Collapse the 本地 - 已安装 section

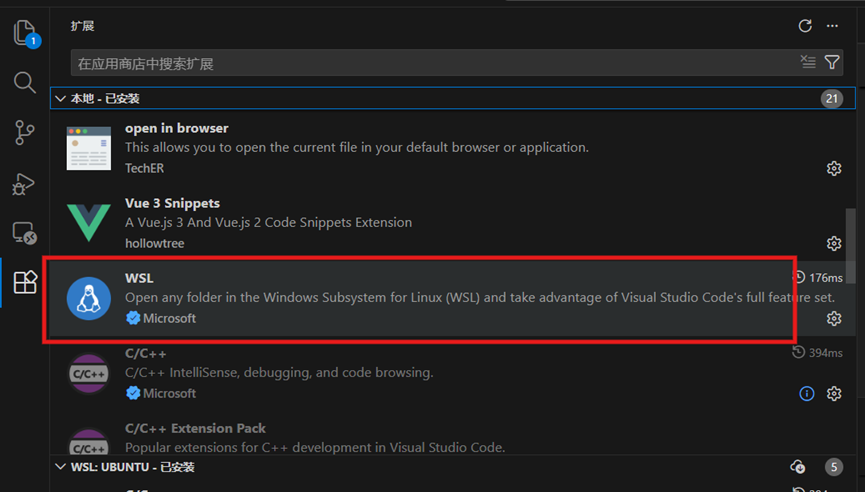(61, 99)
